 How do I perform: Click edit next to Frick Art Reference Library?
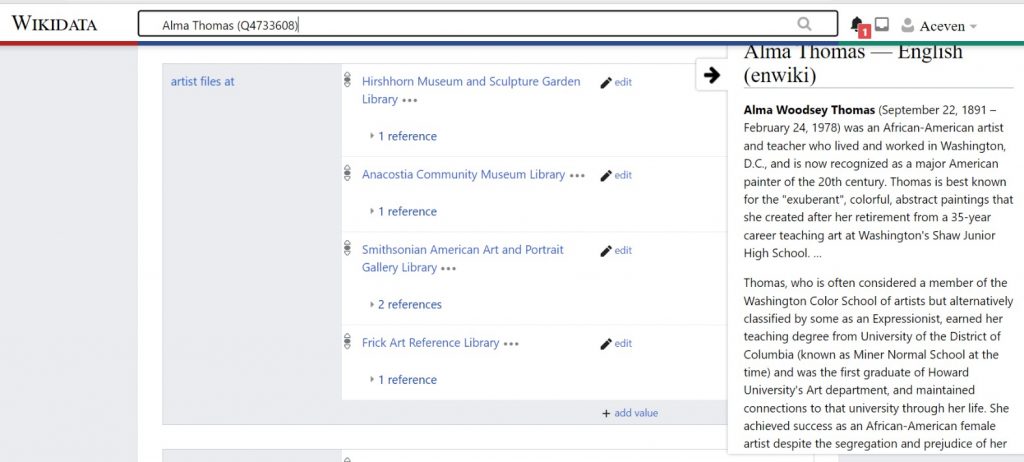pyautogui.click(x=616, y=343)
